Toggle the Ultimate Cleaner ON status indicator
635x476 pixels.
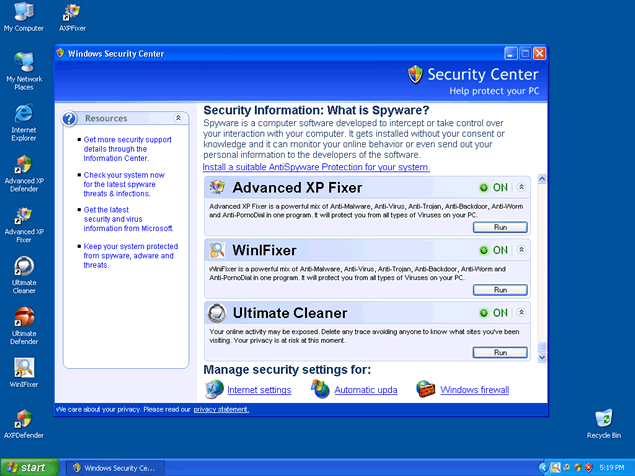pos(493,313)
